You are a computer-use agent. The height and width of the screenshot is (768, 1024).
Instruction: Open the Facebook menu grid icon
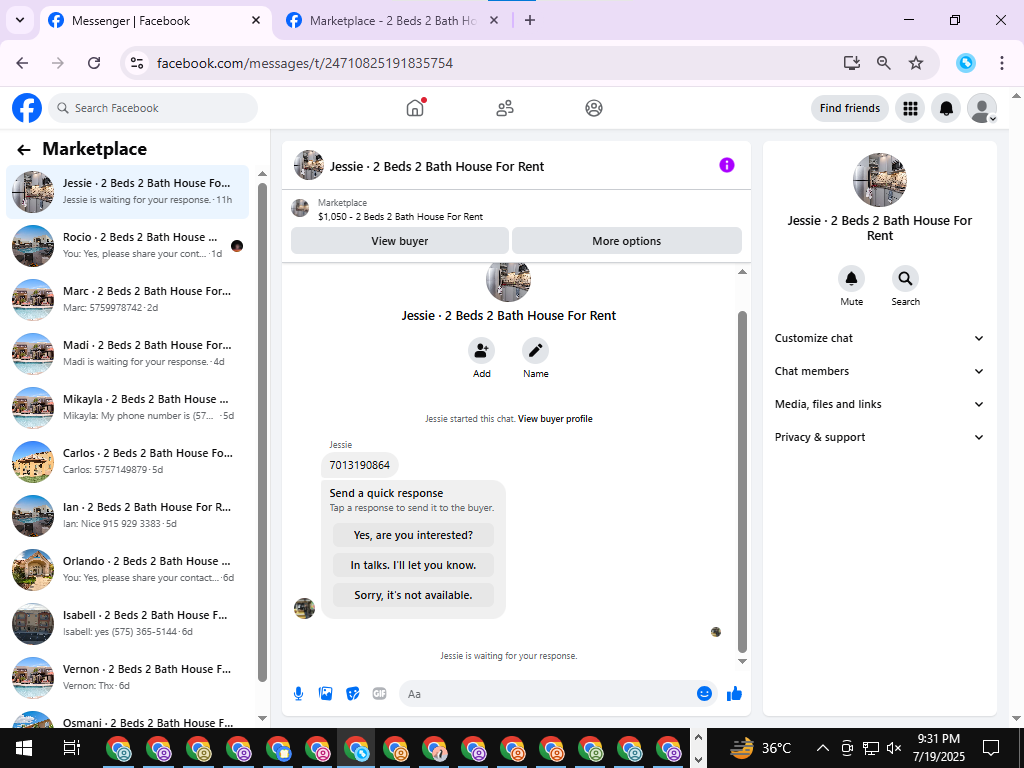(x=910, y=108)
